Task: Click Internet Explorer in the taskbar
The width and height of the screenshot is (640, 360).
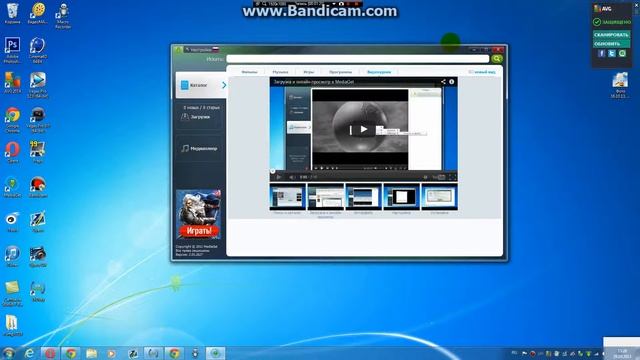Action: [29, 353]
